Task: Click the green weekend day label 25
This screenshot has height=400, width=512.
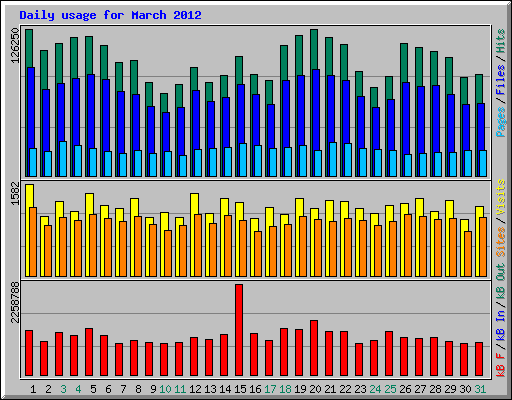Action: tap(390, 389)
